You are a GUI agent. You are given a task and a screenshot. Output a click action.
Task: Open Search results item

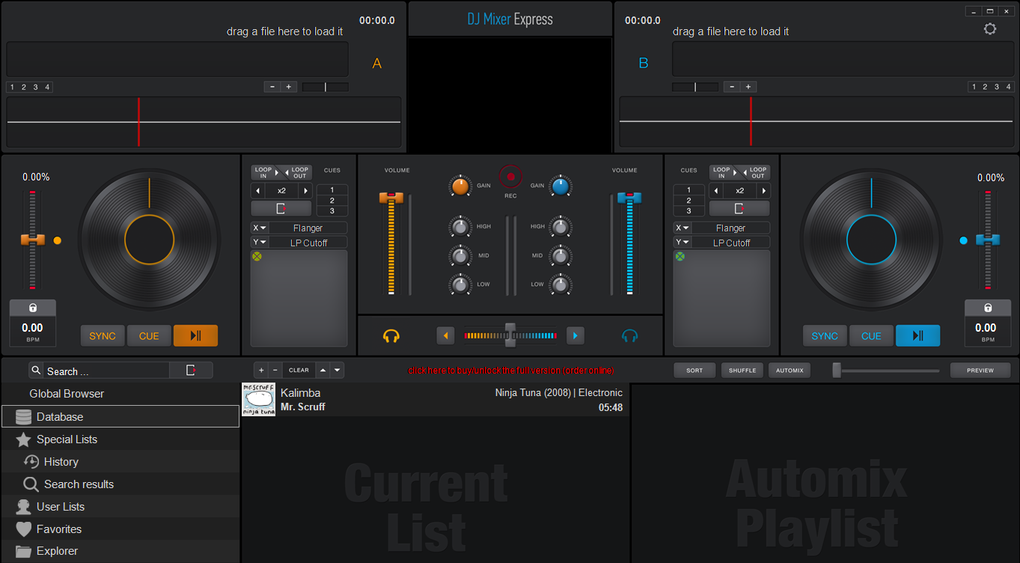tap(120, 484)
